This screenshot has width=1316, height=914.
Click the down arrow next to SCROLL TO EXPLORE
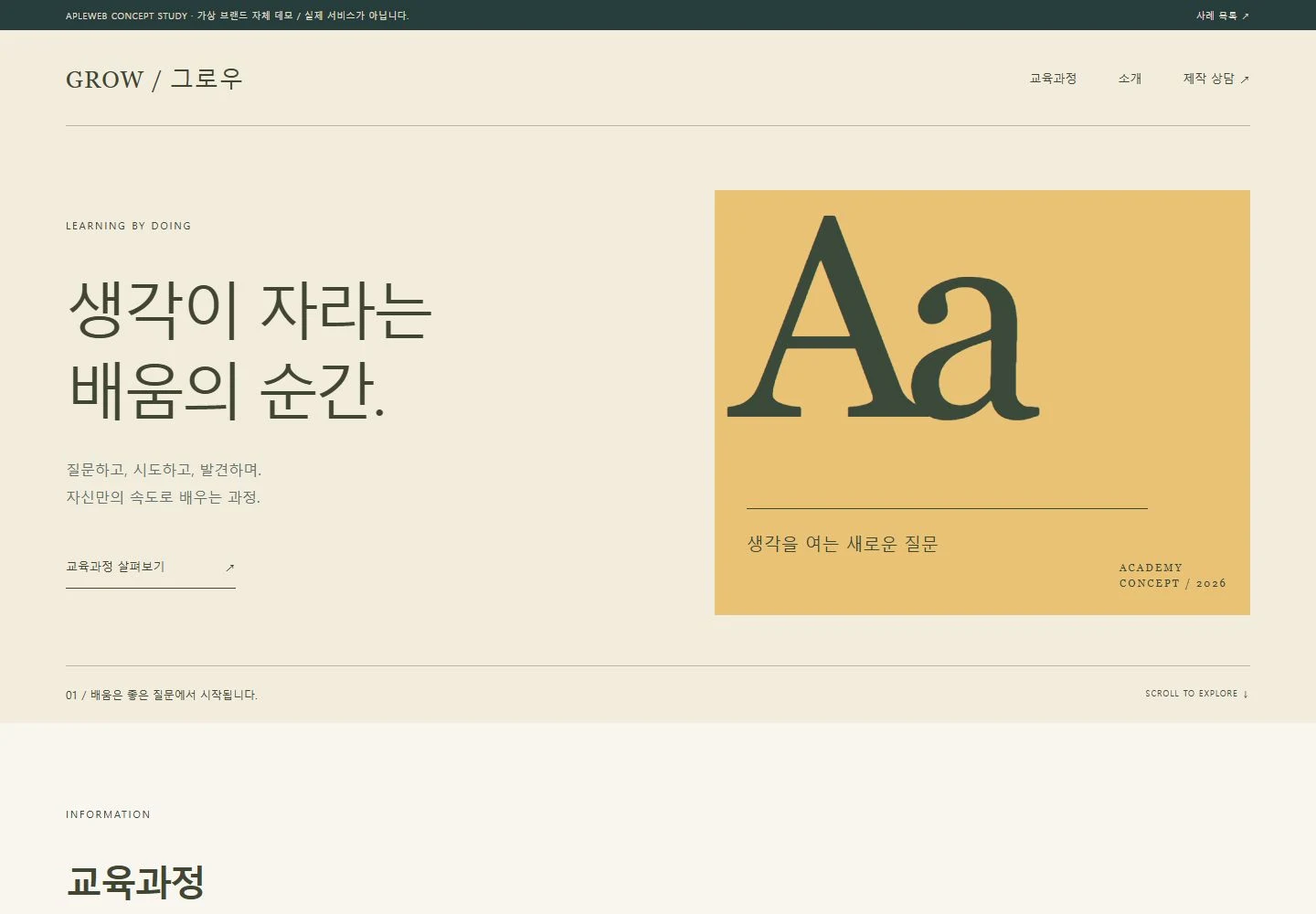click(1246, 695)
